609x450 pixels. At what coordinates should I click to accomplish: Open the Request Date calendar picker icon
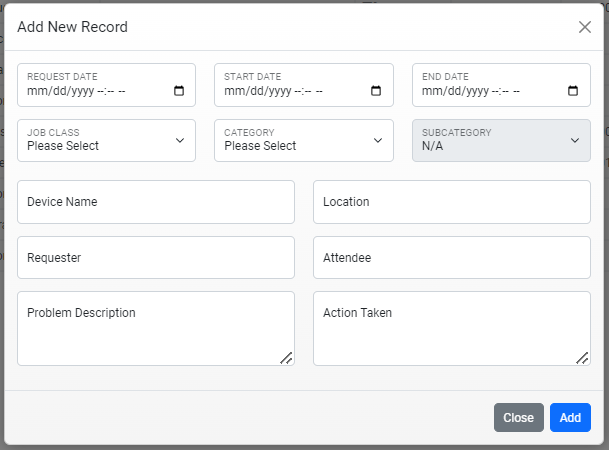point(179,91)
